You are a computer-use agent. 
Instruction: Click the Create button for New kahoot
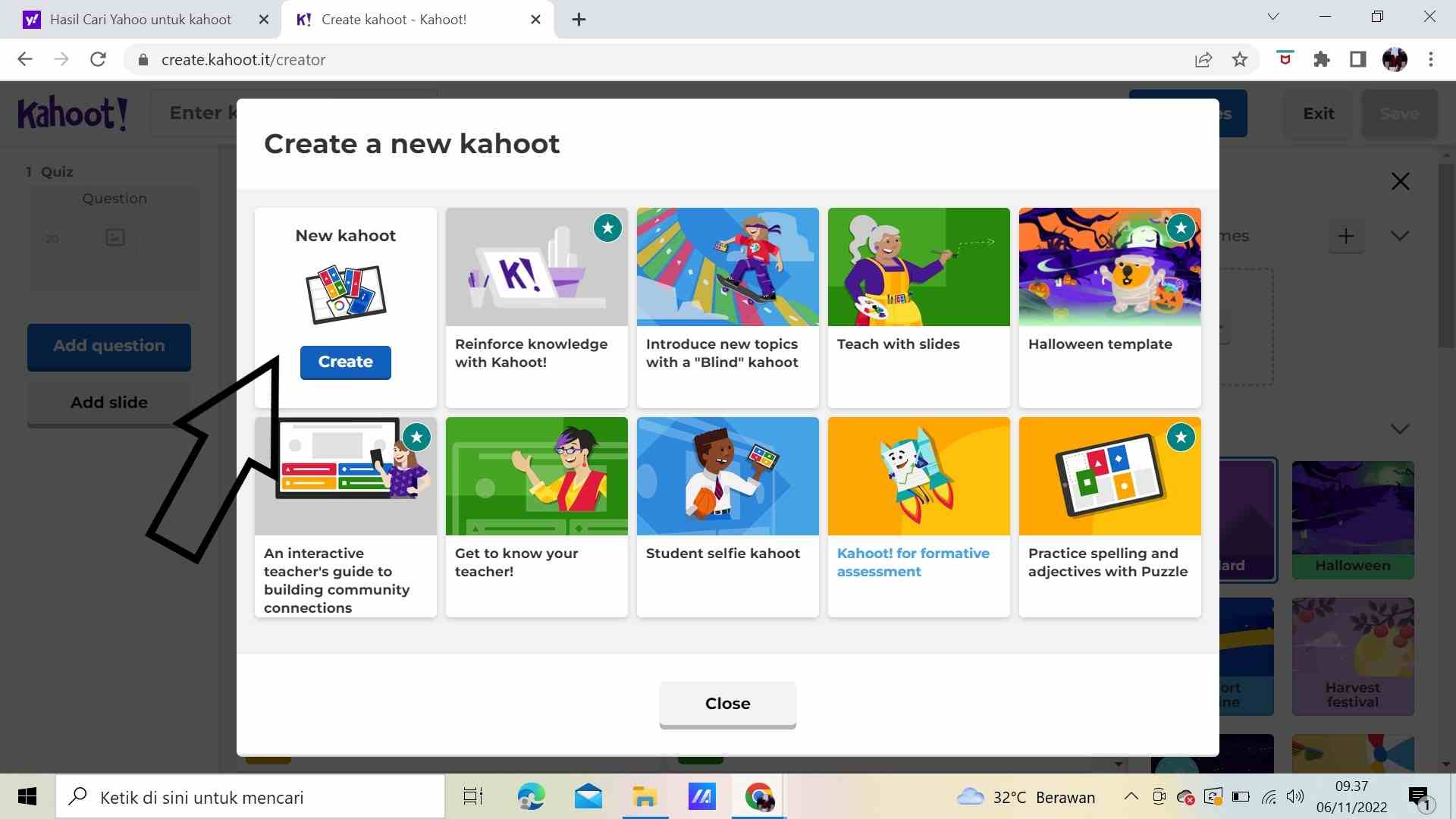coord(345,362)
